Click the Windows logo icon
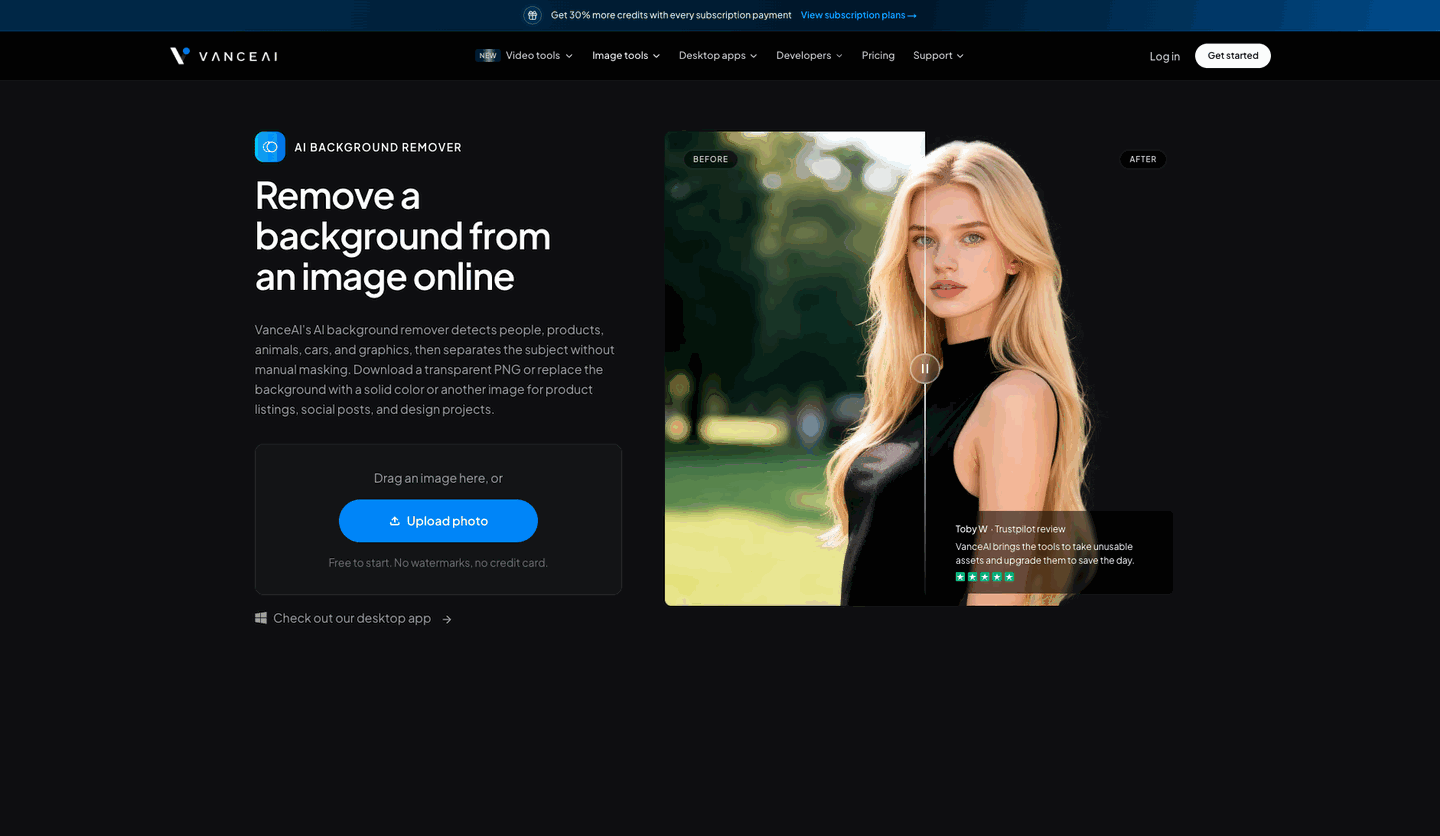Image resolution: width=1440 pixels, height=836 pixels. point(261,618)
